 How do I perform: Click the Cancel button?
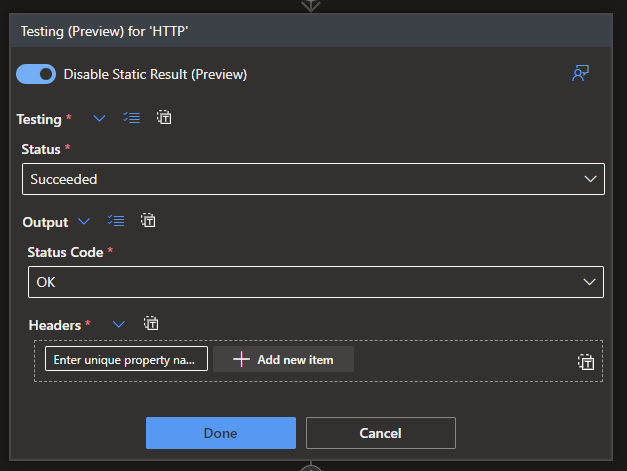pos(381,433)
